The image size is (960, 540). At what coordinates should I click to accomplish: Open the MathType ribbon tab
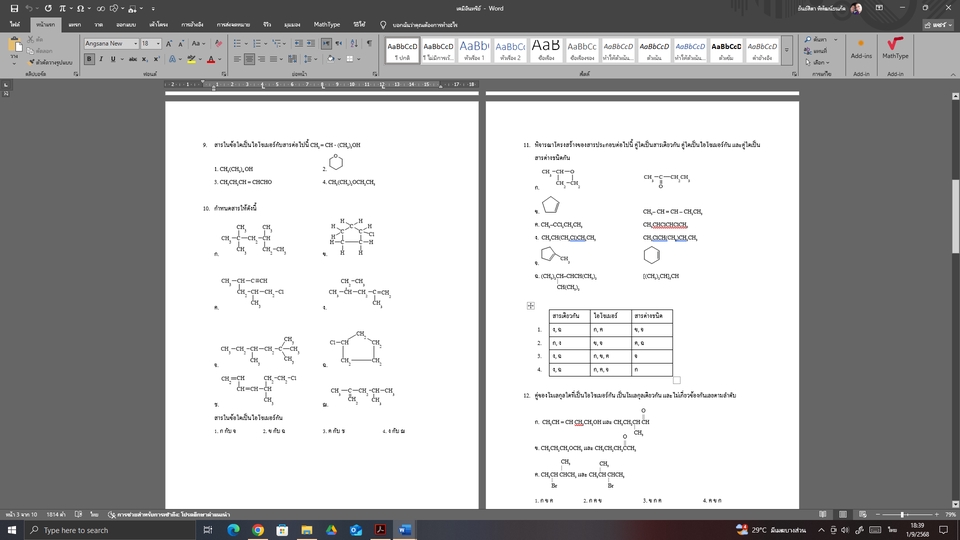click(326, 24)
